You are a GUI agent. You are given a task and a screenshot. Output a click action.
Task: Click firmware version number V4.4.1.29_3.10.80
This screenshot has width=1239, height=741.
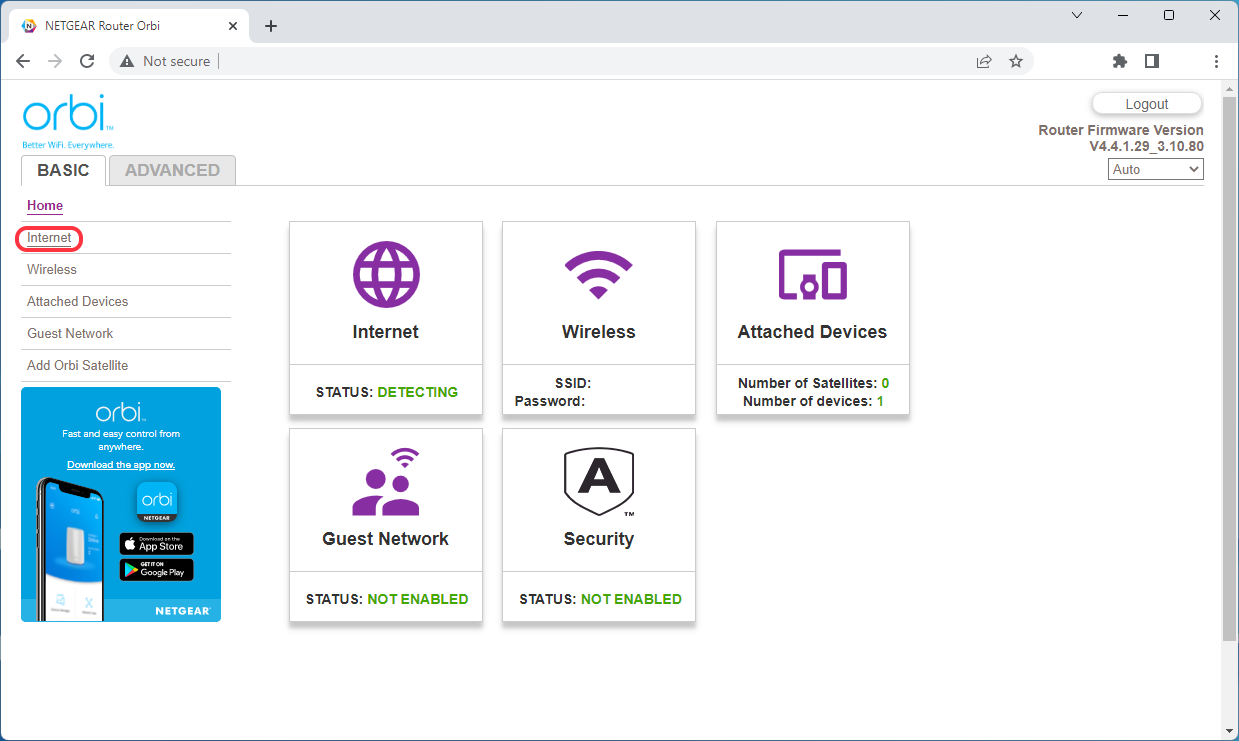point(1146,146)
